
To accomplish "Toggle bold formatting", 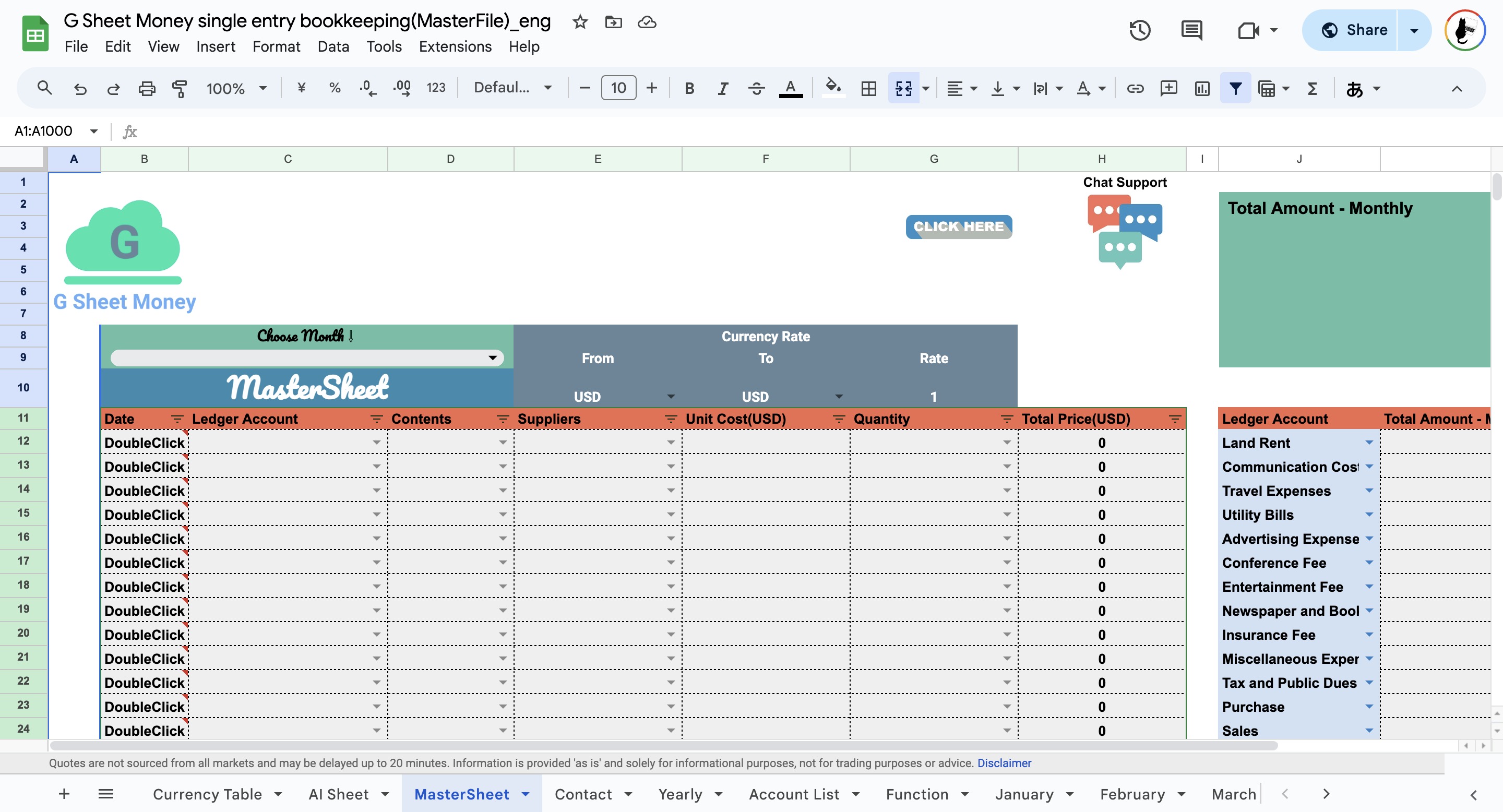I will coord(689,88).
